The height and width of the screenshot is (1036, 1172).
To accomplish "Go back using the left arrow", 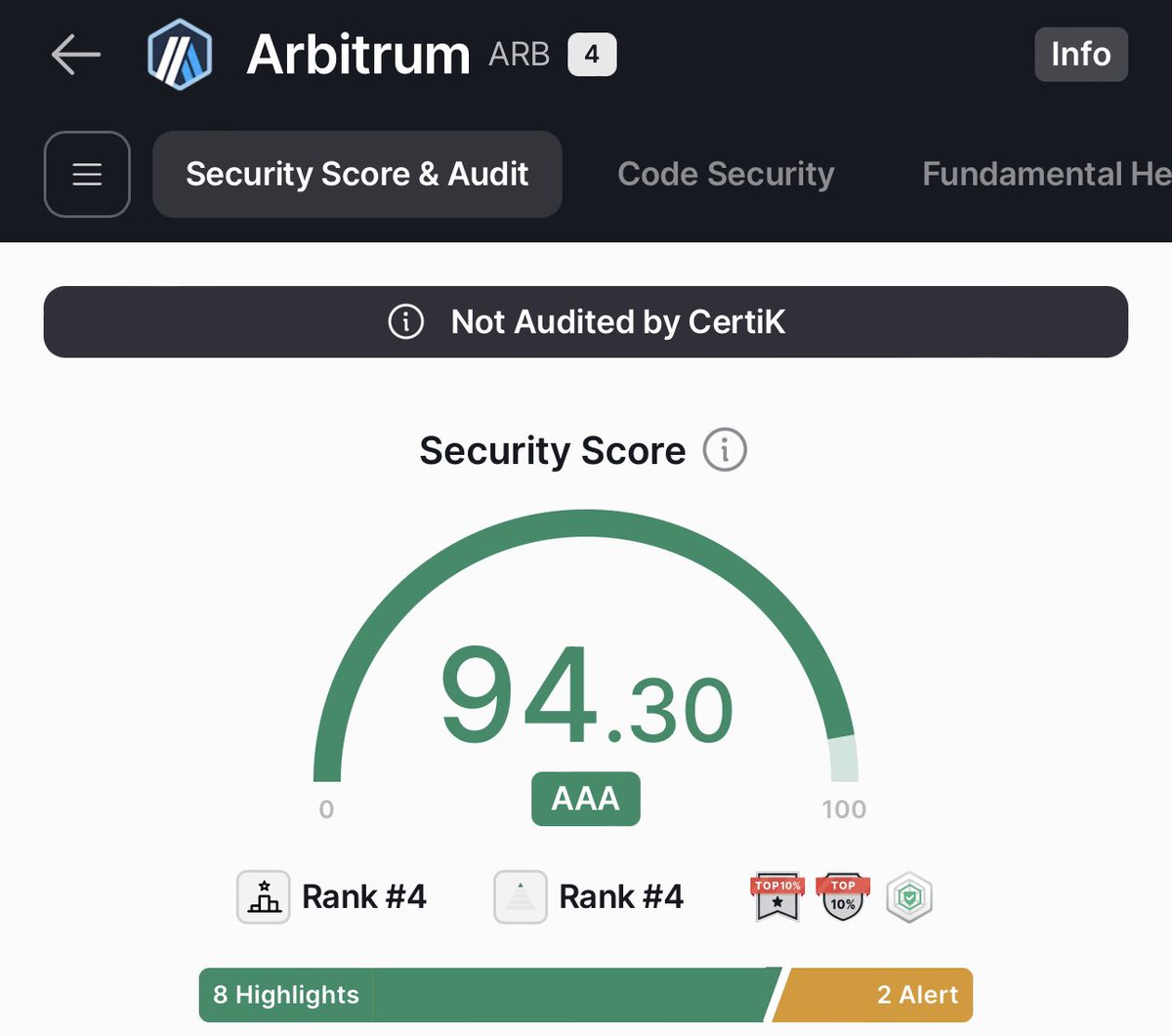I will point(76,54).
